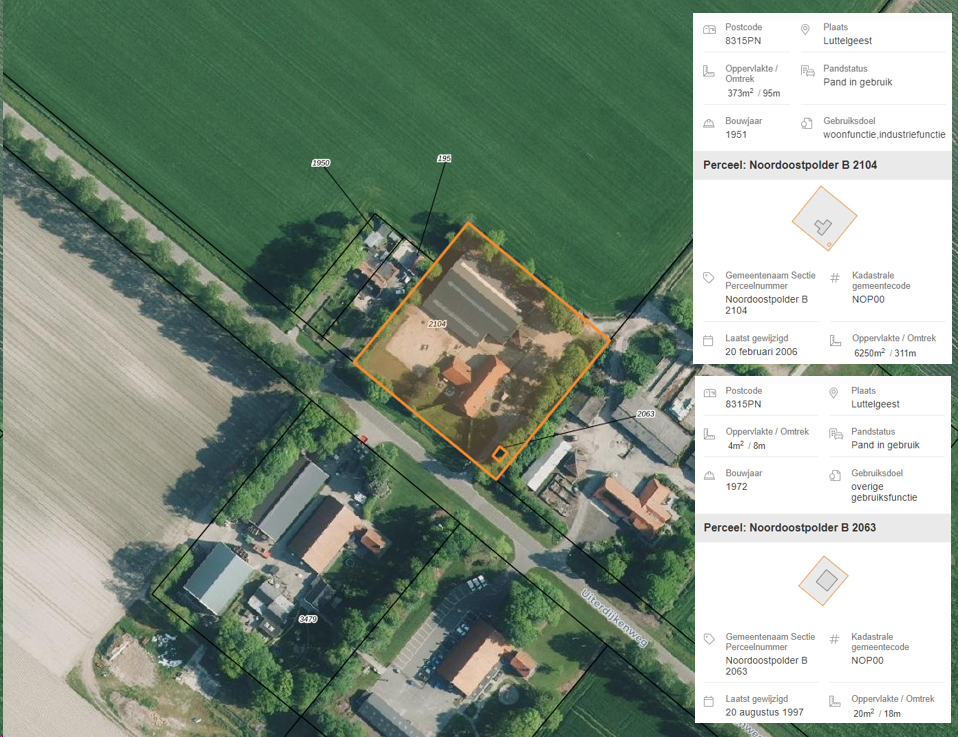The height and width of the screenshot is (737, 958).
Task: Click the date 20 augustus 1997
Action: pos(764,712)
